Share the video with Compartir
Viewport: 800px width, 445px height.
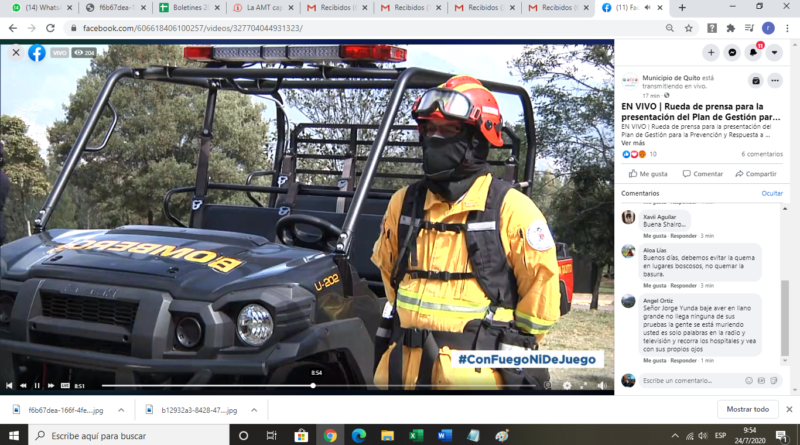[x=756, y=174]
